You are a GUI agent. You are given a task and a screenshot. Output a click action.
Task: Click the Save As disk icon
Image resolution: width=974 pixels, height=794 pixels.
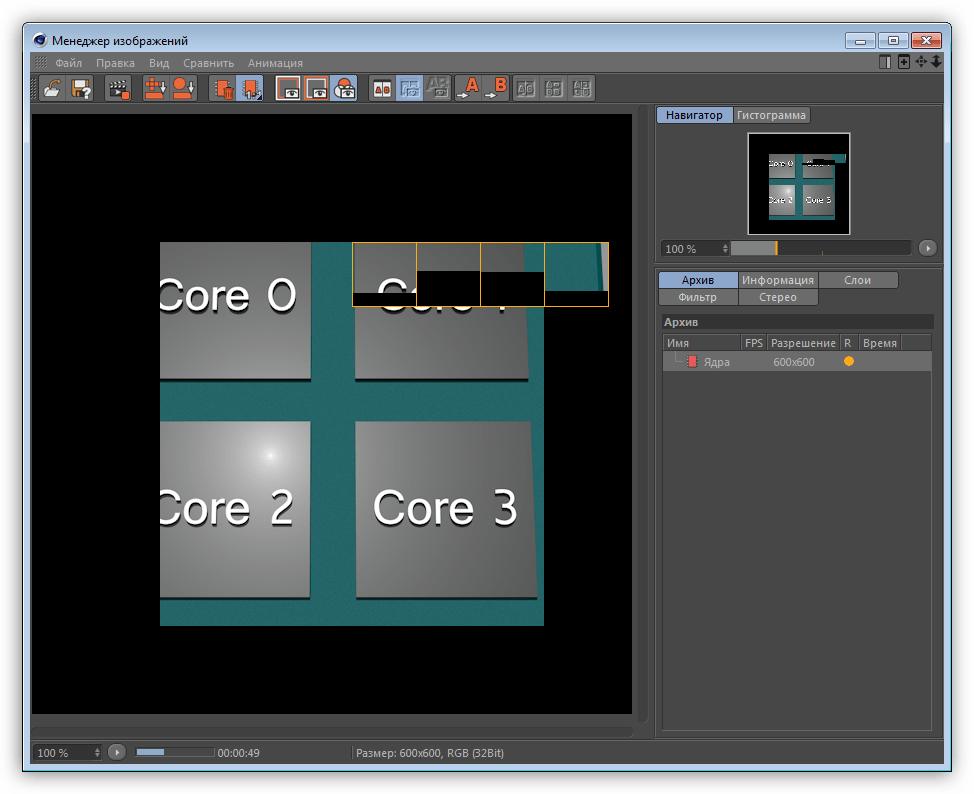pyautogui.click(x=82, y=88)
